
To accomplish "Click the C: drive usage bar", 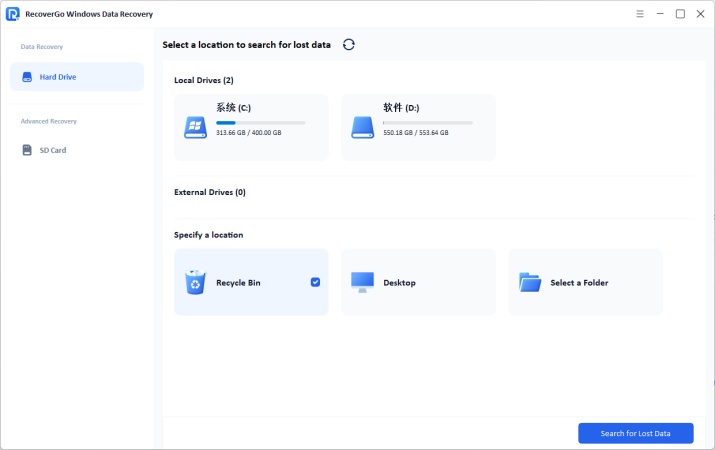I will click(261, 123).
